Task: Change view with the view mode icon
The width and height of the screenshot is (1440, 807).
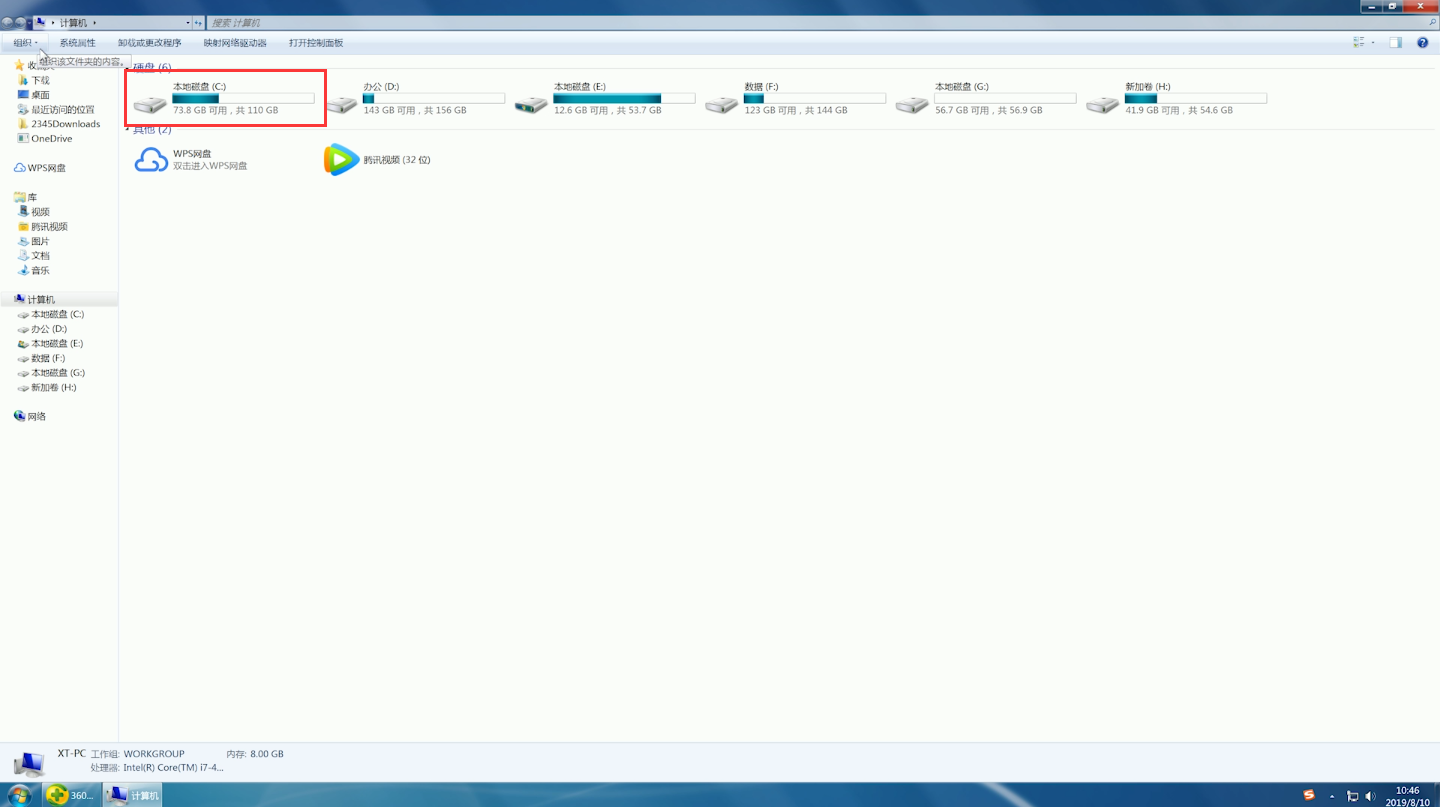Action: tap(1359, 43)
